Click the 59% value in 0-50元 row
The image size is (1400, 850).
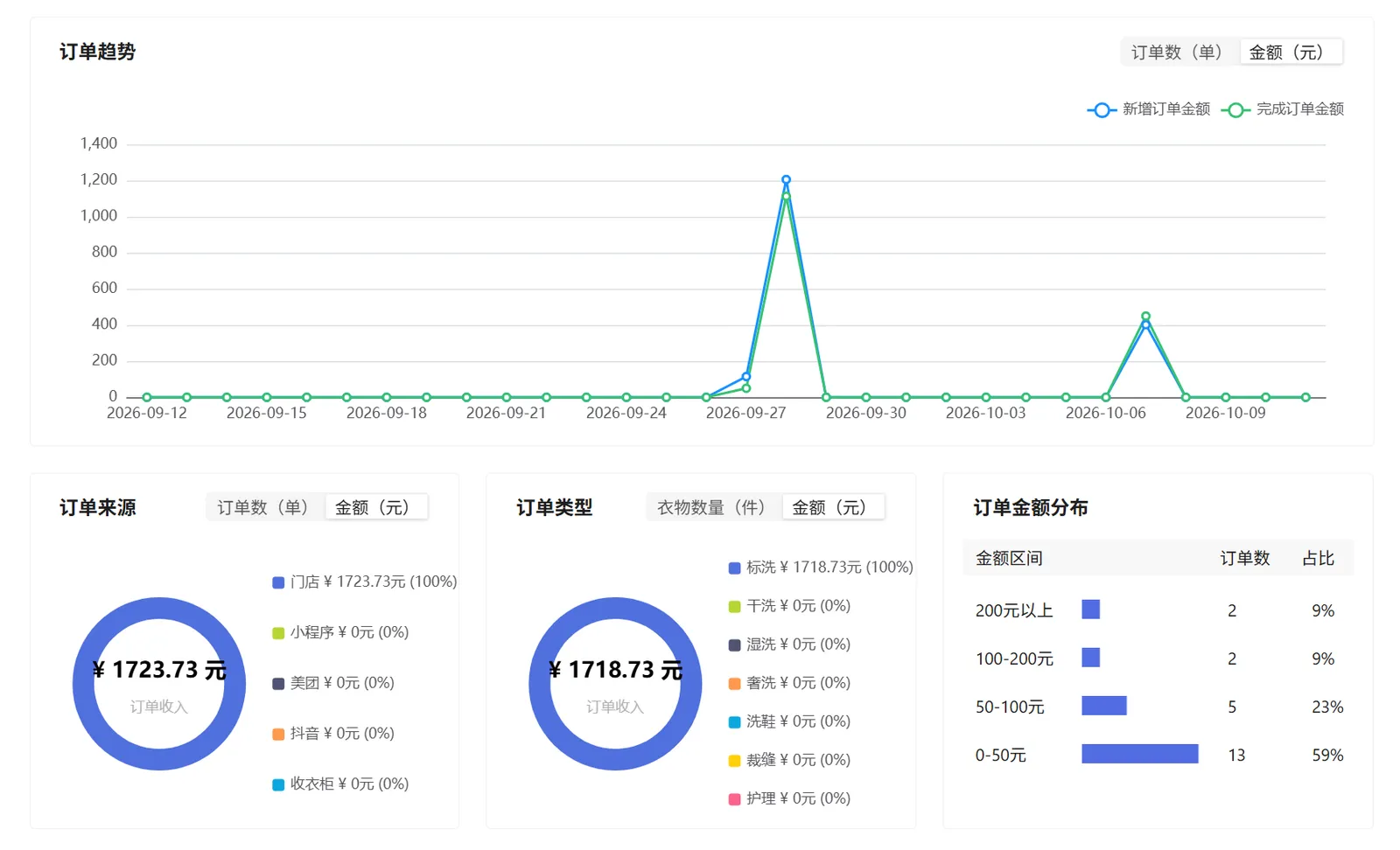(x=1327, y=755)
